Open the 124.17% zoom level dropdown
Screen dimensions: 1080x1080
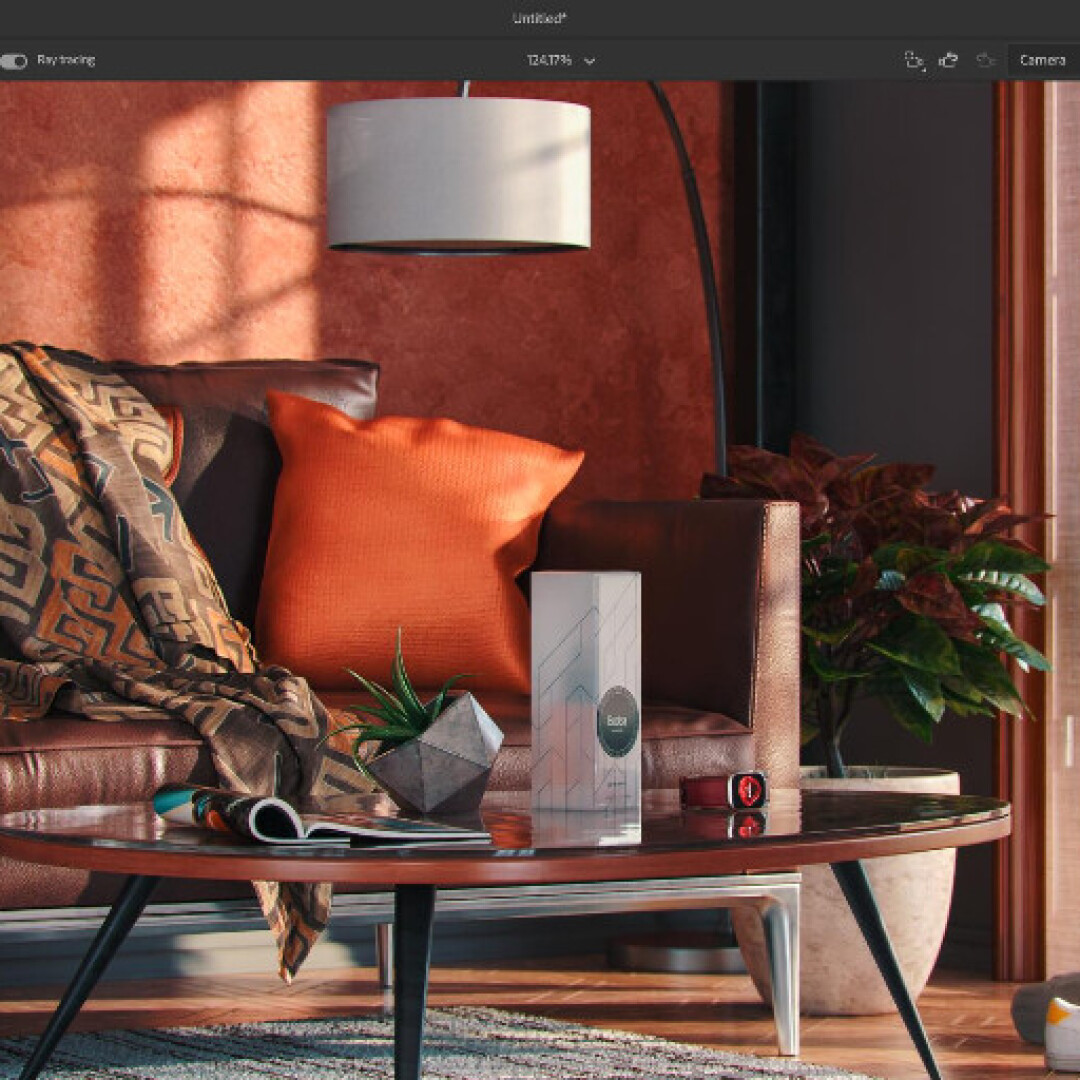point(560,61)
